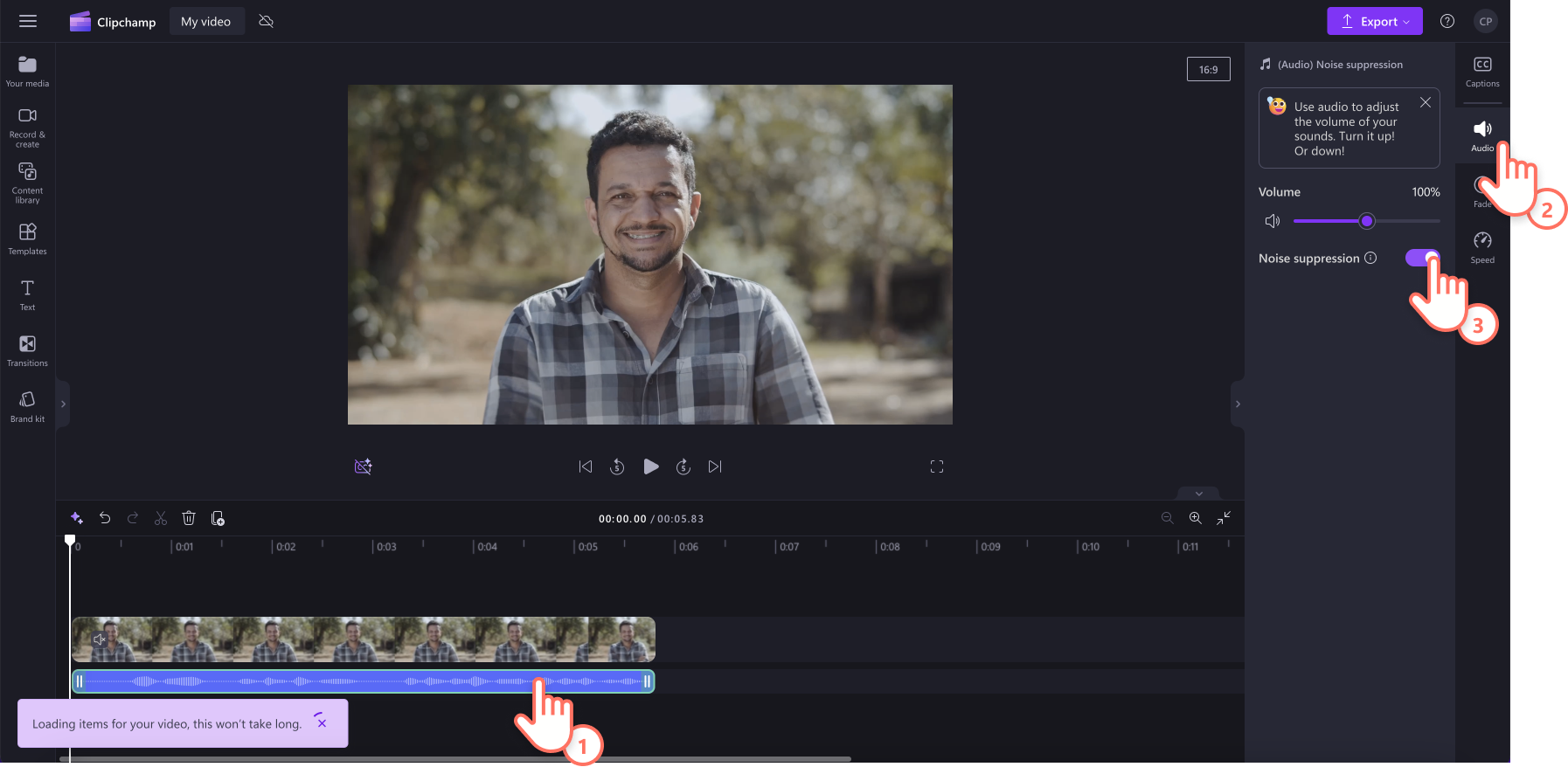Enter fullscreen preview mode

coord(937,466)
